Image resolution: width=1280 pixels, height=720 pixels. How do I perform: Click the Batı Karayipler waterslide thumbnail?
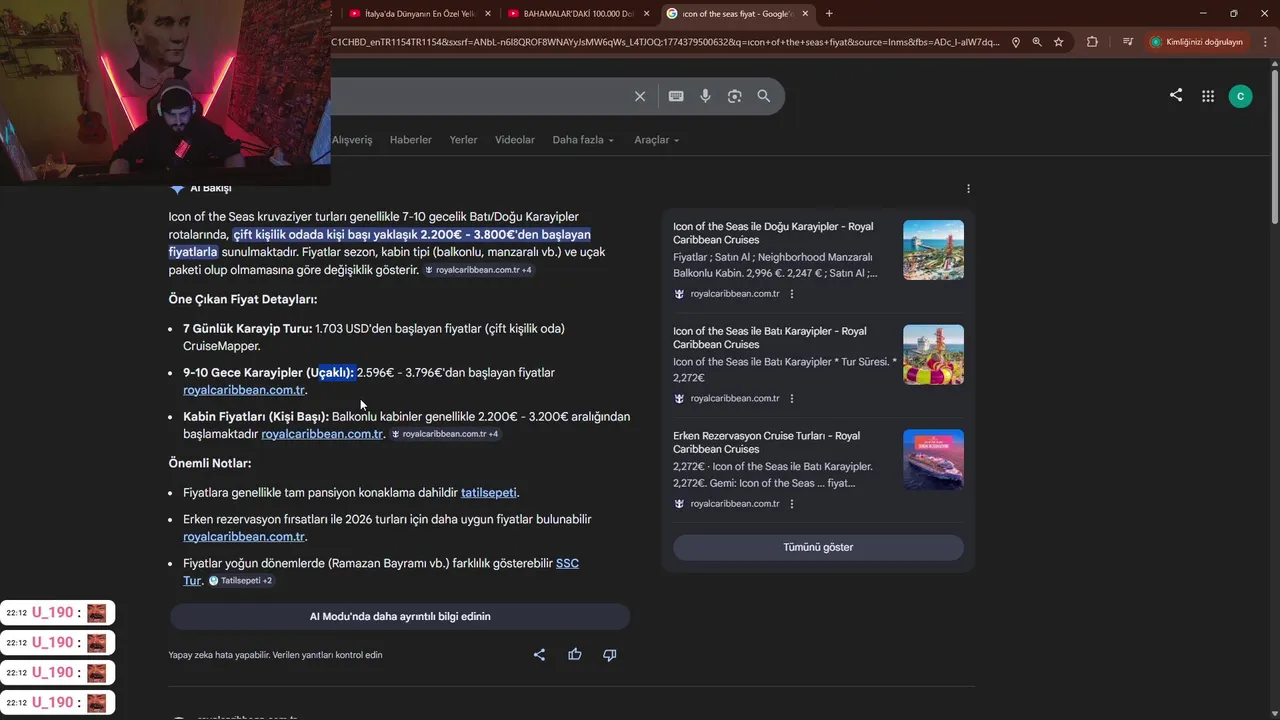pos(933,354)
